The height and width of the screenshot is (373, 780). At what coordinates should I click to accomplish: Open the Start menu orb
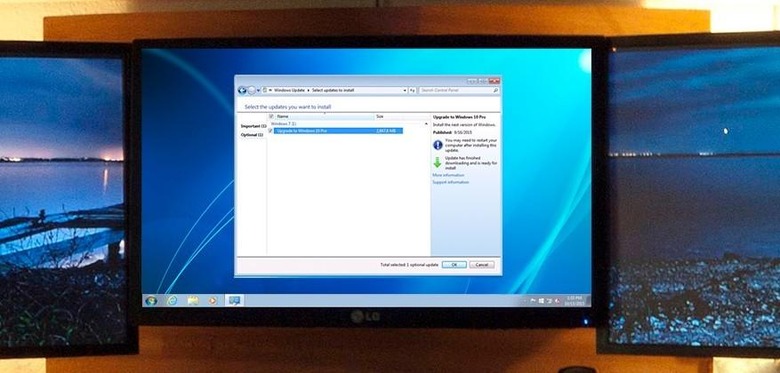coord(151,301)
